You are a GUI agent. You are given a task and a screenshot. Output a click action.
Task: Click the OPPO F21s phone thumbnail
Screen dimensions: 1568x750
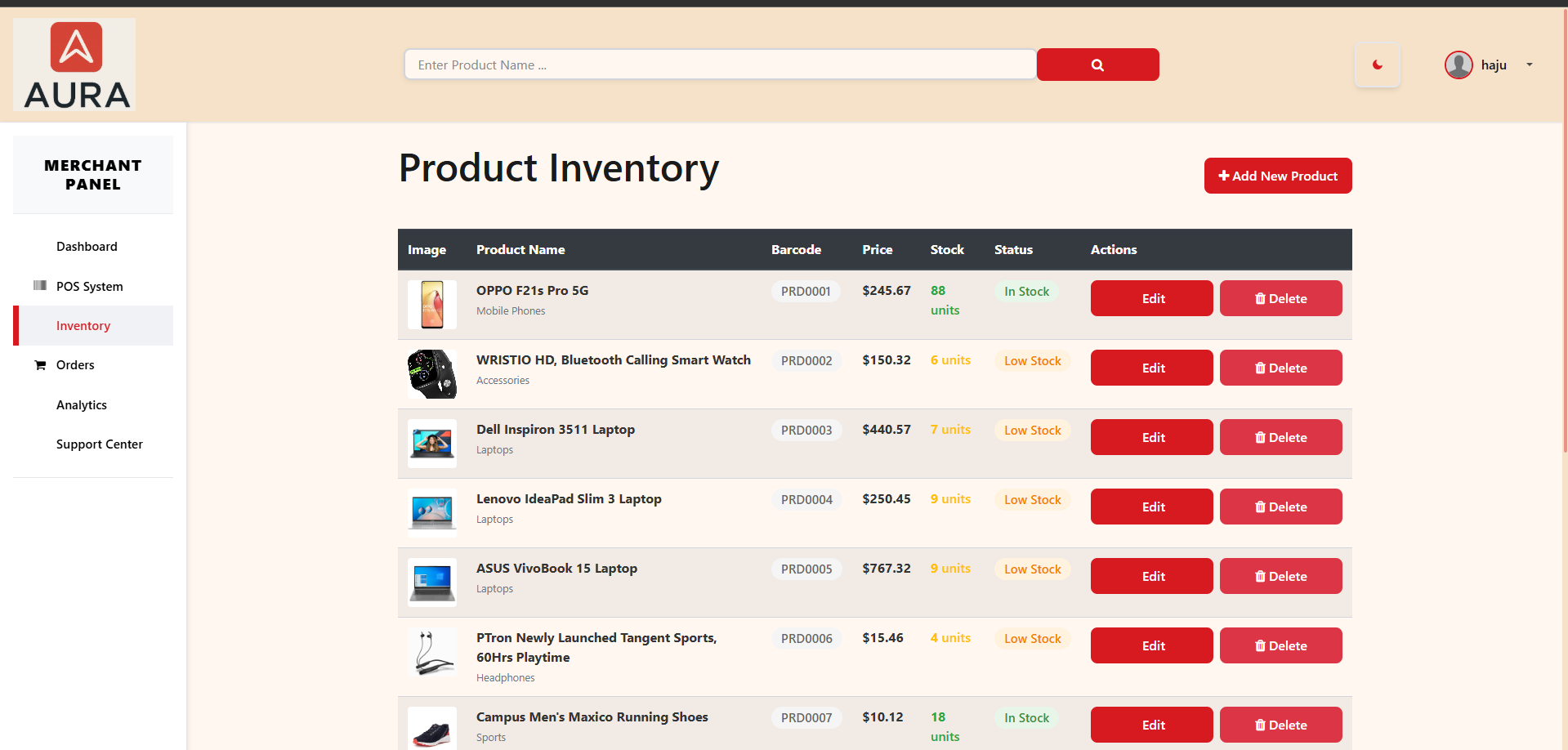coord(432,305)
